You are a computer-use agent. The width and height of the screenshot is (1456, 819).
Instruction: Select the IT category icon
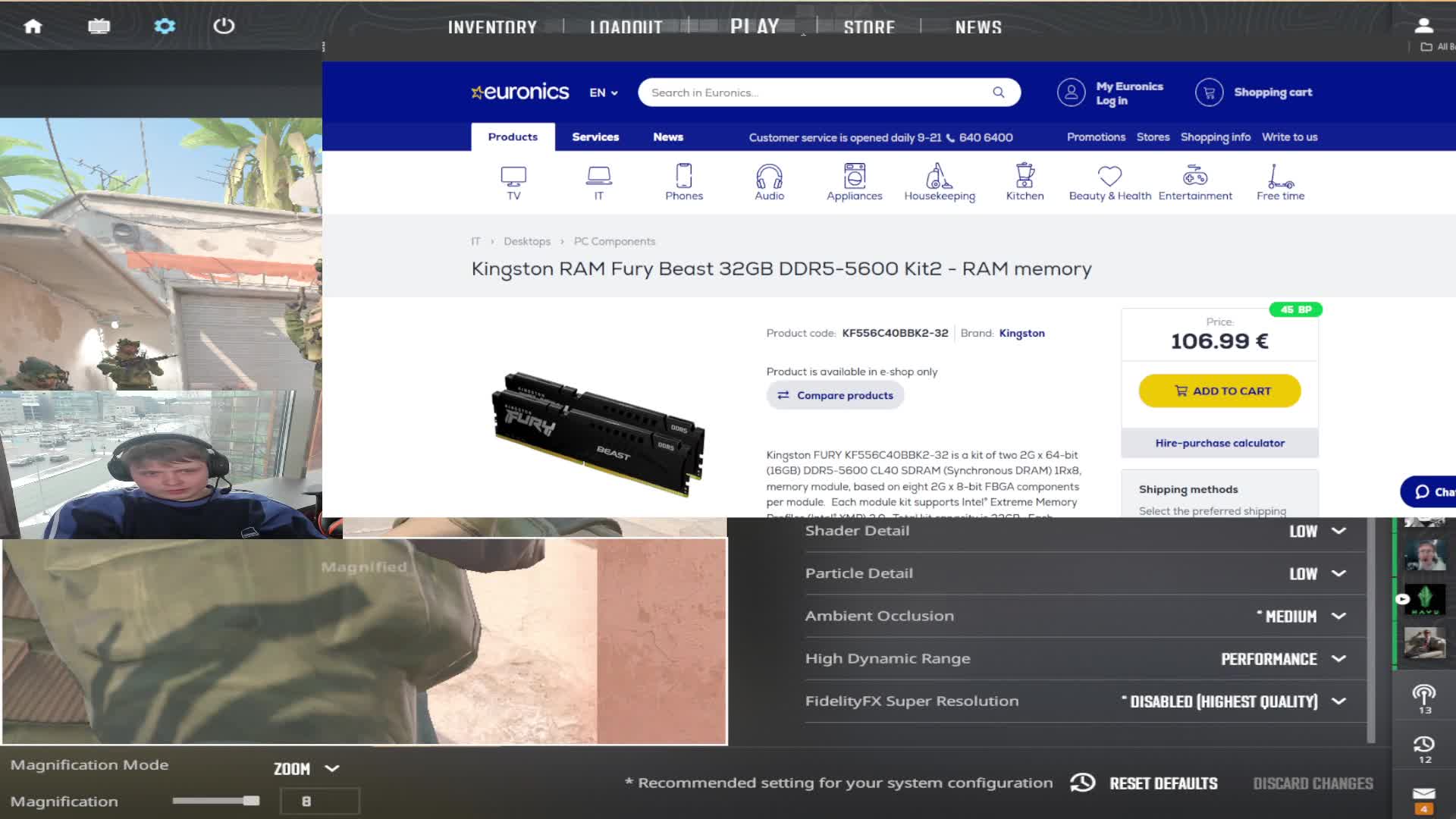tap(598, 176)
